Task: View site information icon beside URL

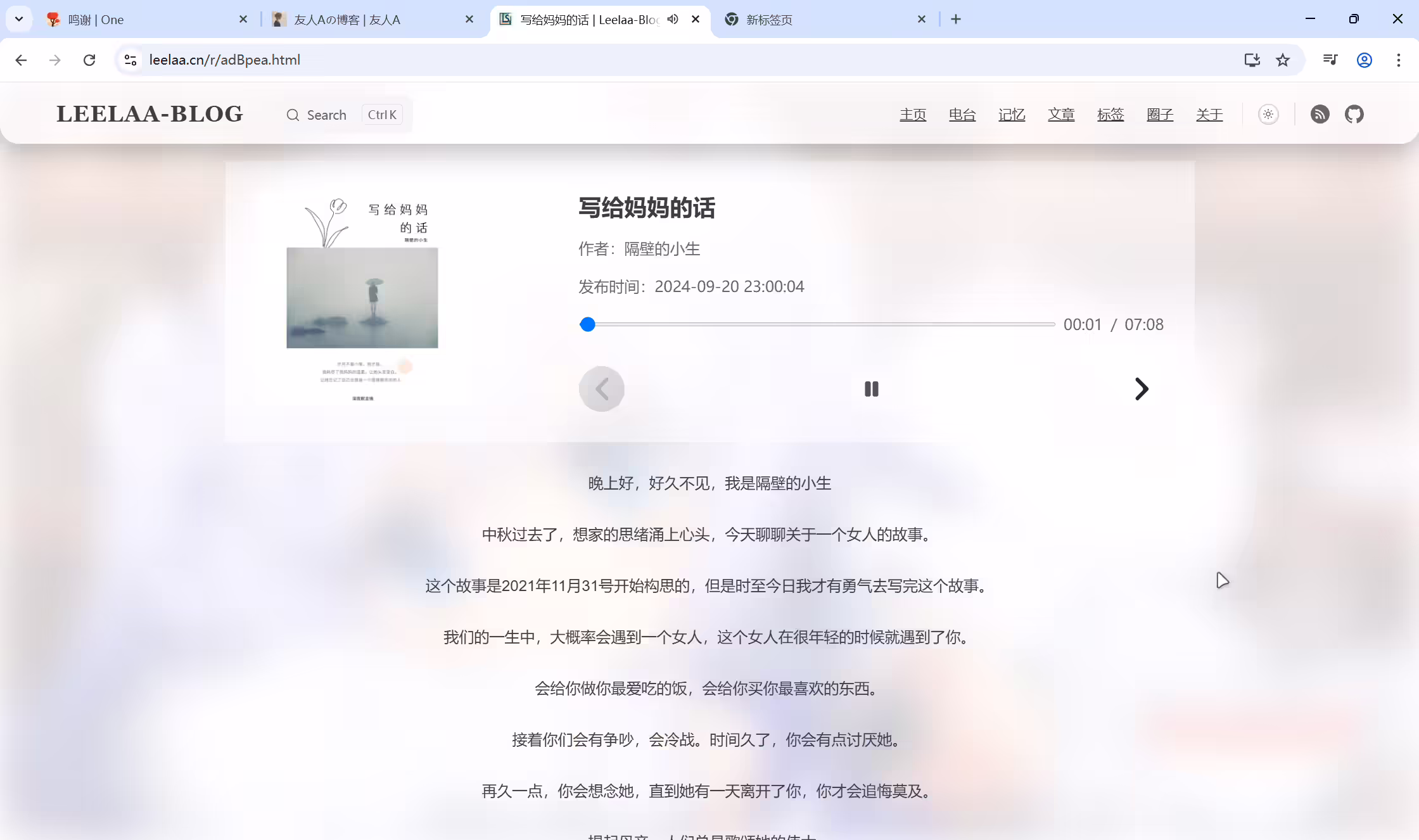Action: point(130,60)
